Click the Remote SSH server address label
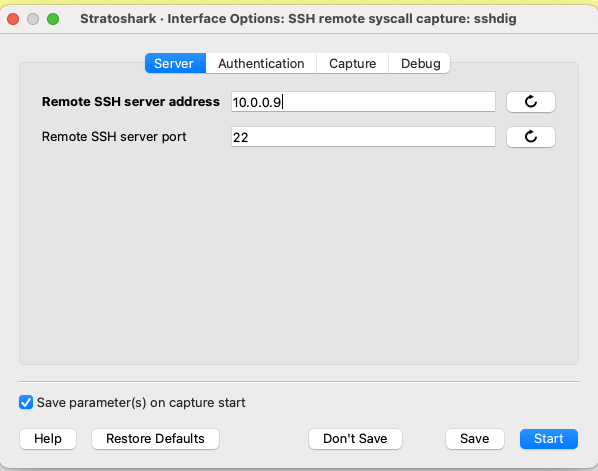Image resolution: width=598 pixels, height=471 pixels. pos(131,102)
